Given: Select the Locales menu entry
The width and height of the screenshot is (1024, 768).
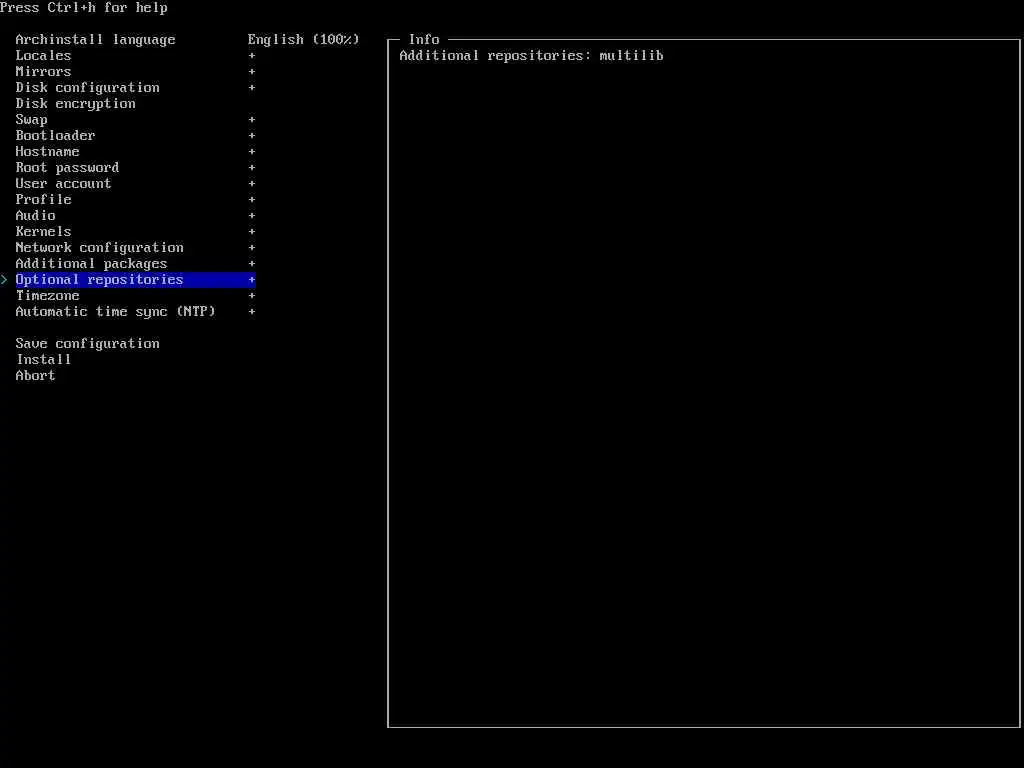Looking at the screenshot, I should click(x=43, y=56).
